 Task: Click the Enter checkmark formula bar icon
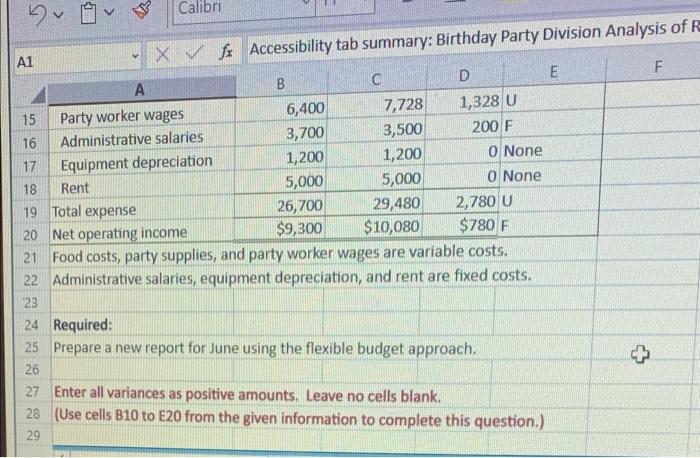click(194, 53)
